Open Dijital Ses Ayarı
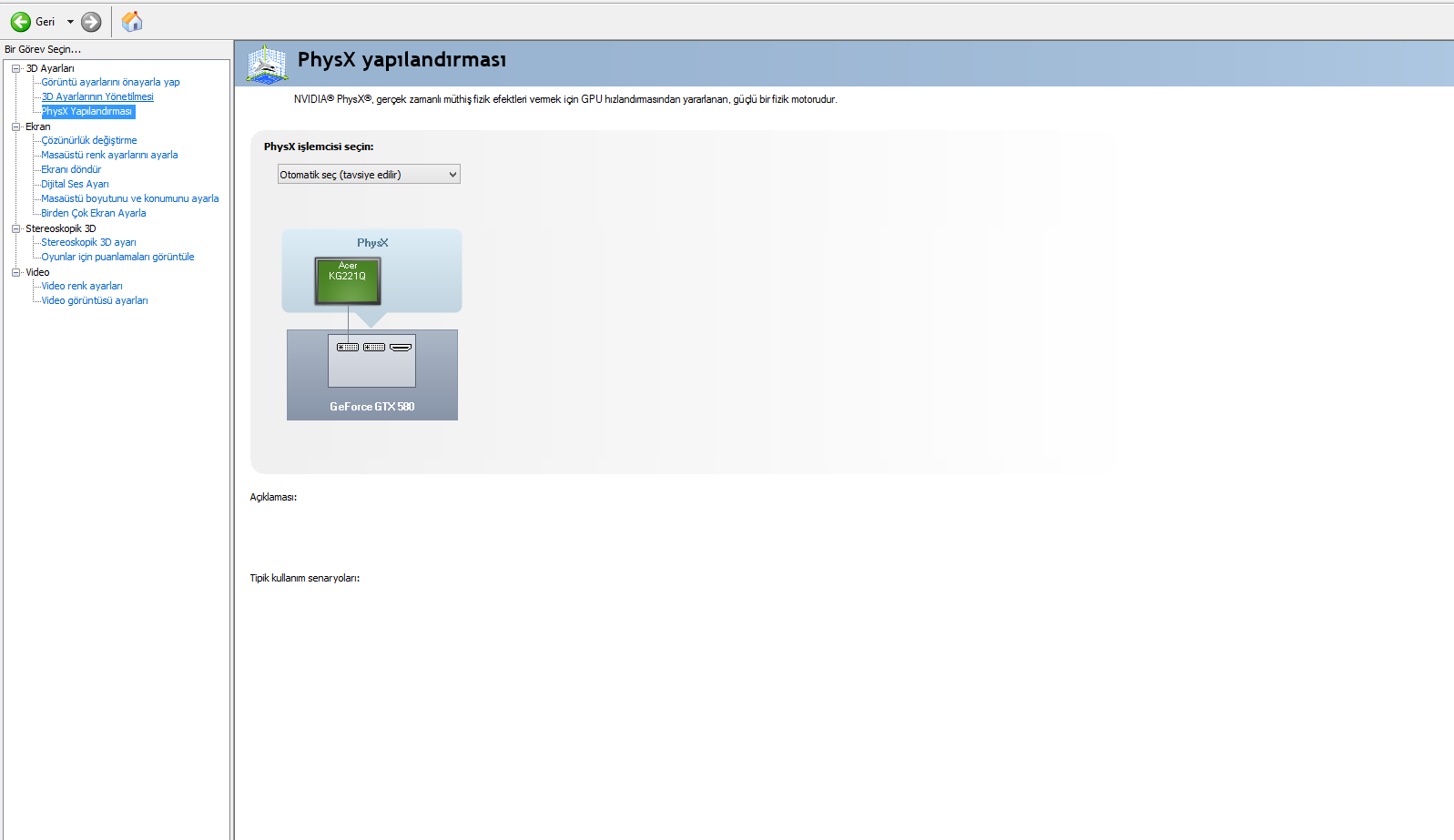The height and width of the screenshot is (840, 1454). 75,184
